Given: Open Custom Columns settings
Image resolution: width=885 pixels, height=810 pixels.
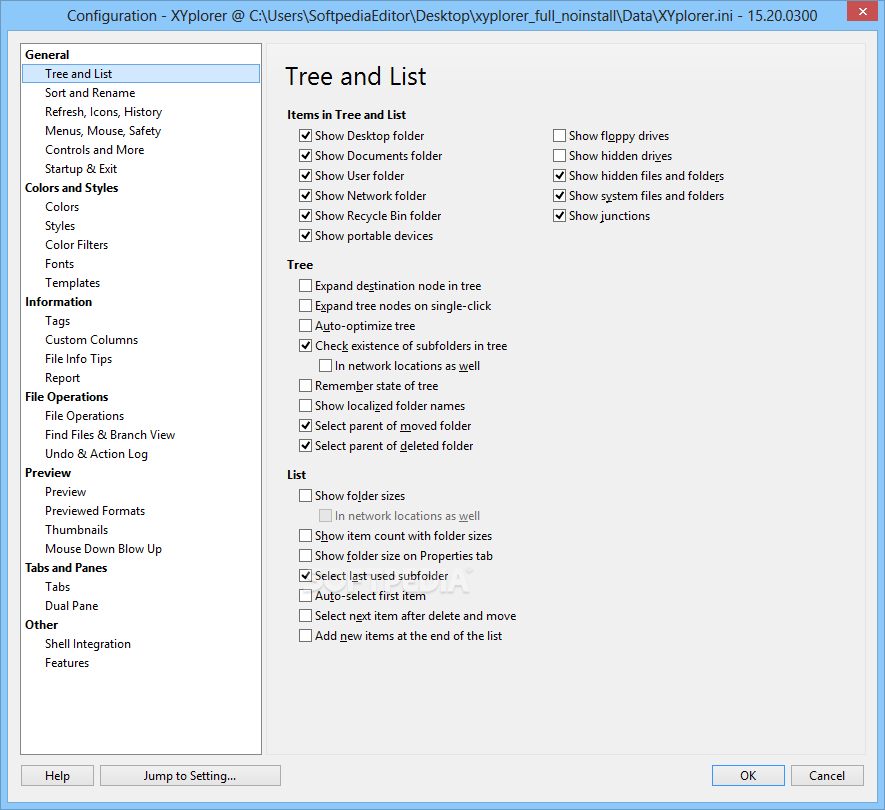Looking at the screenshot, I should click(x=91, y=340).
